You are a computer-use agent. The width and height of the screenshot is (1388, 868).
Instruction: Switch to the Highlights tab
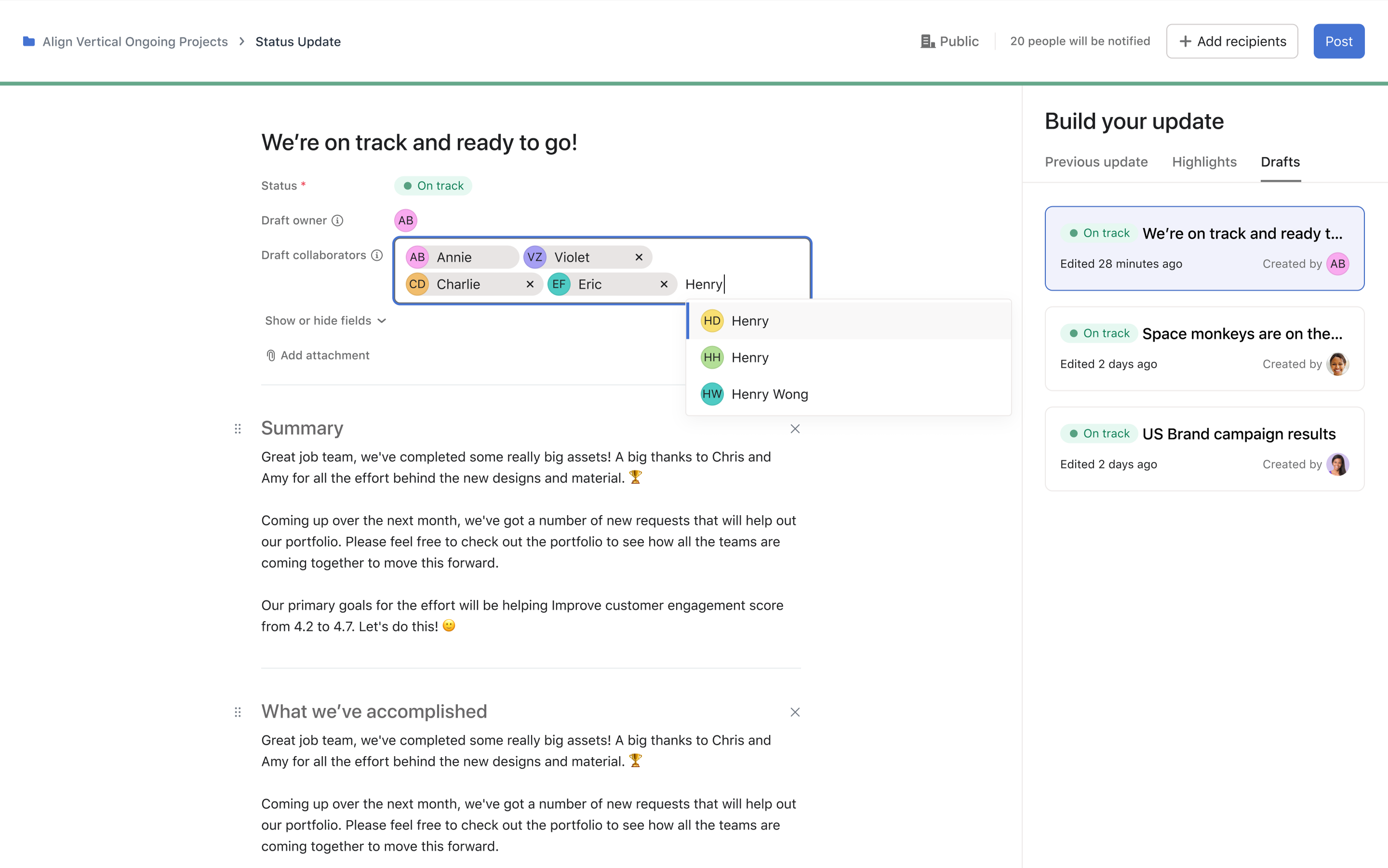[x=1204, y=162]
